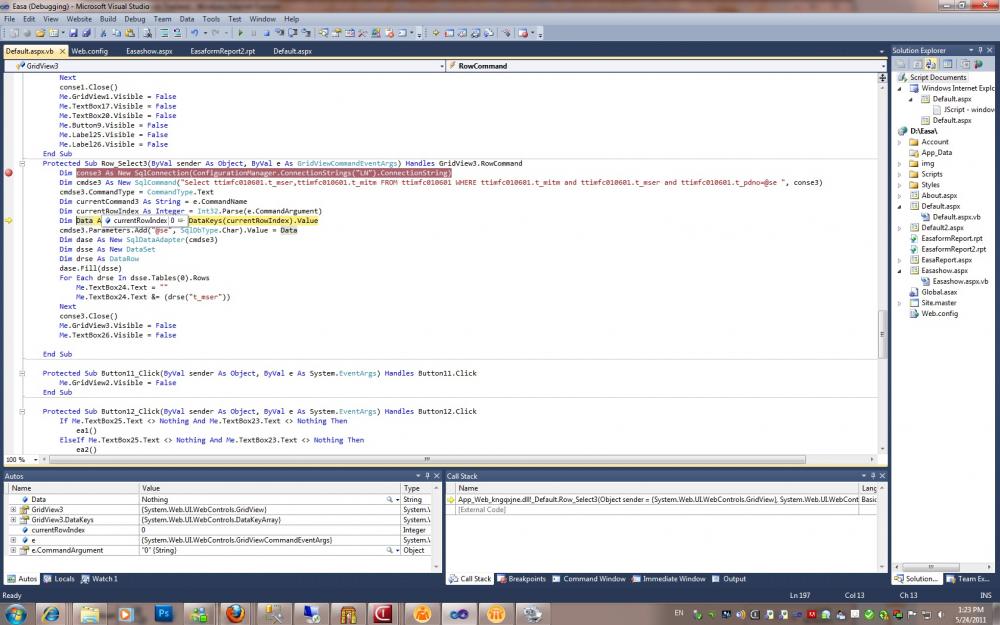Viewport: 1000px width, 625px height.
Task: Switch to the Web.config tab
Action: tap(89, 51)
